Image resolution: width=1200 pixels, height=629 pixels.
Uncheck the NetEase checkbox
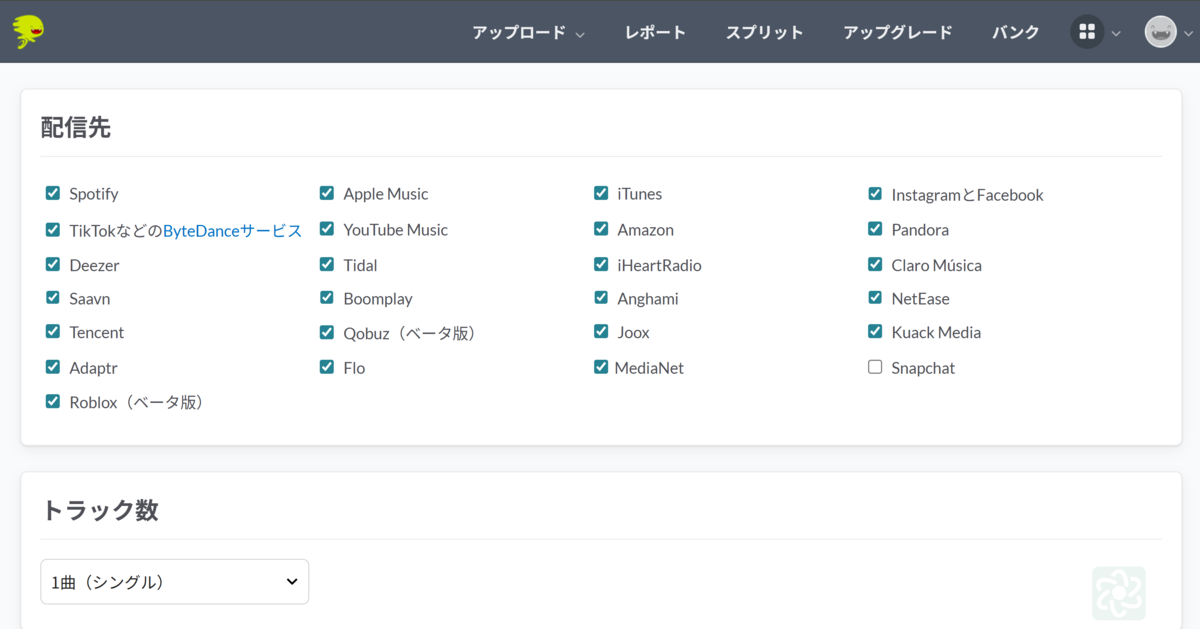(x=875, y=297)
